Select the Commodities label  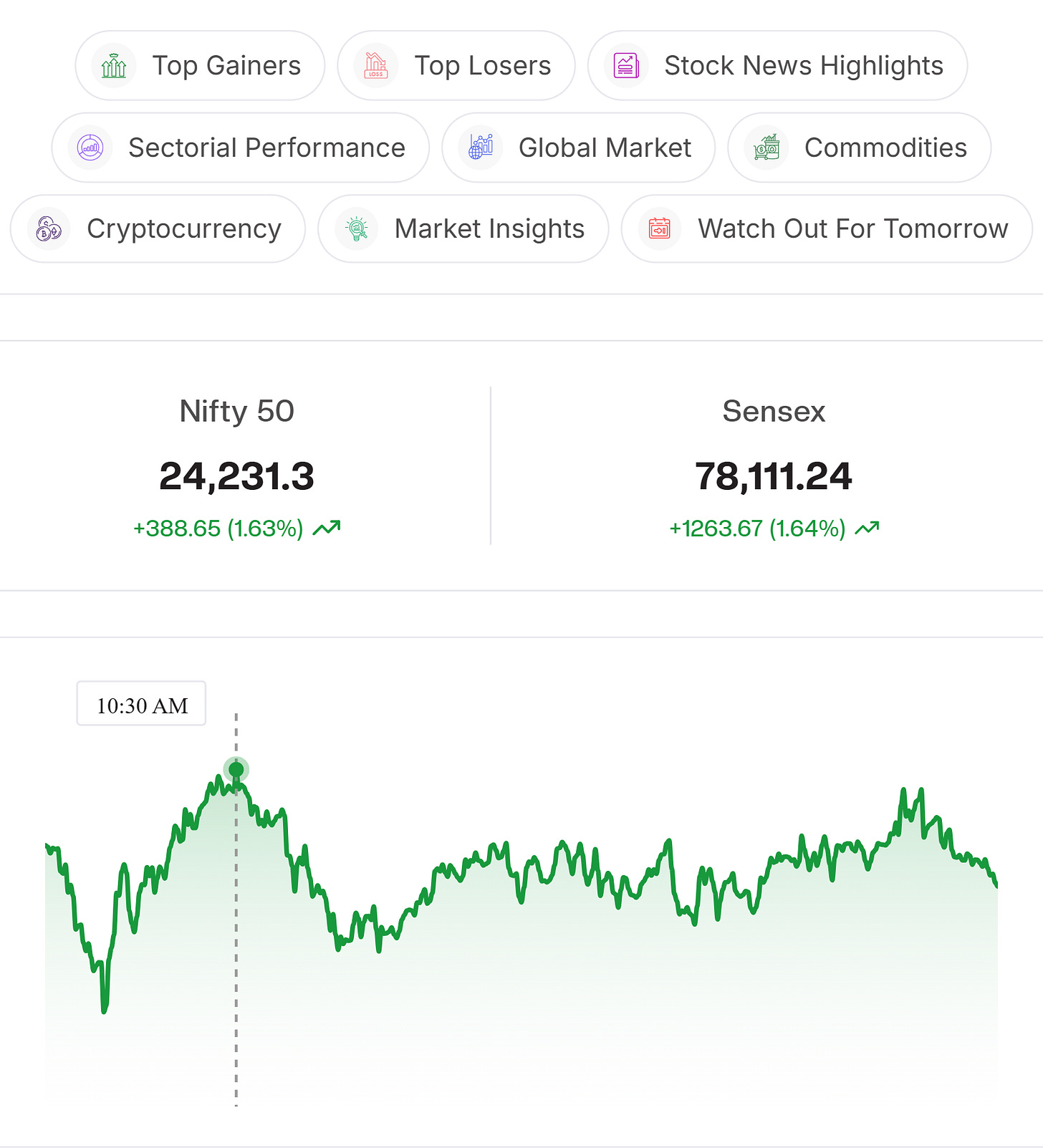885,148
